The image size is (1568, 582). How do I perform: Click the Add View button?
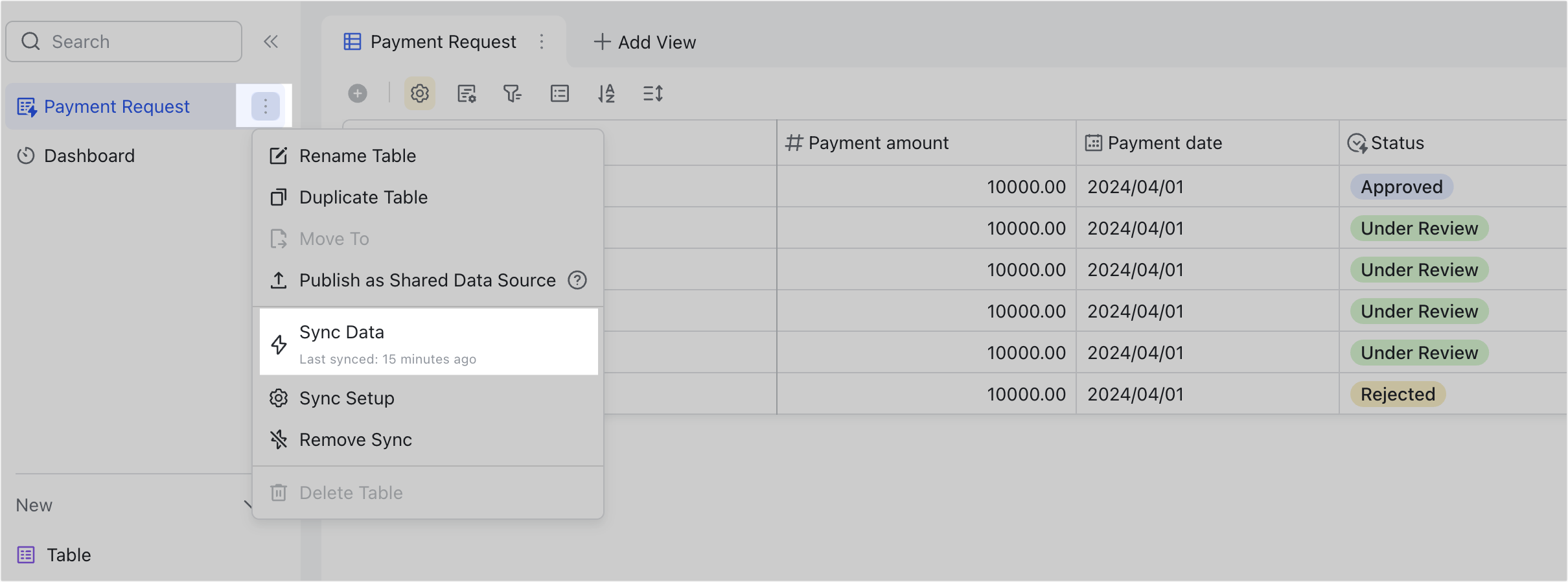pyautogui.click(x=645, y=42)
